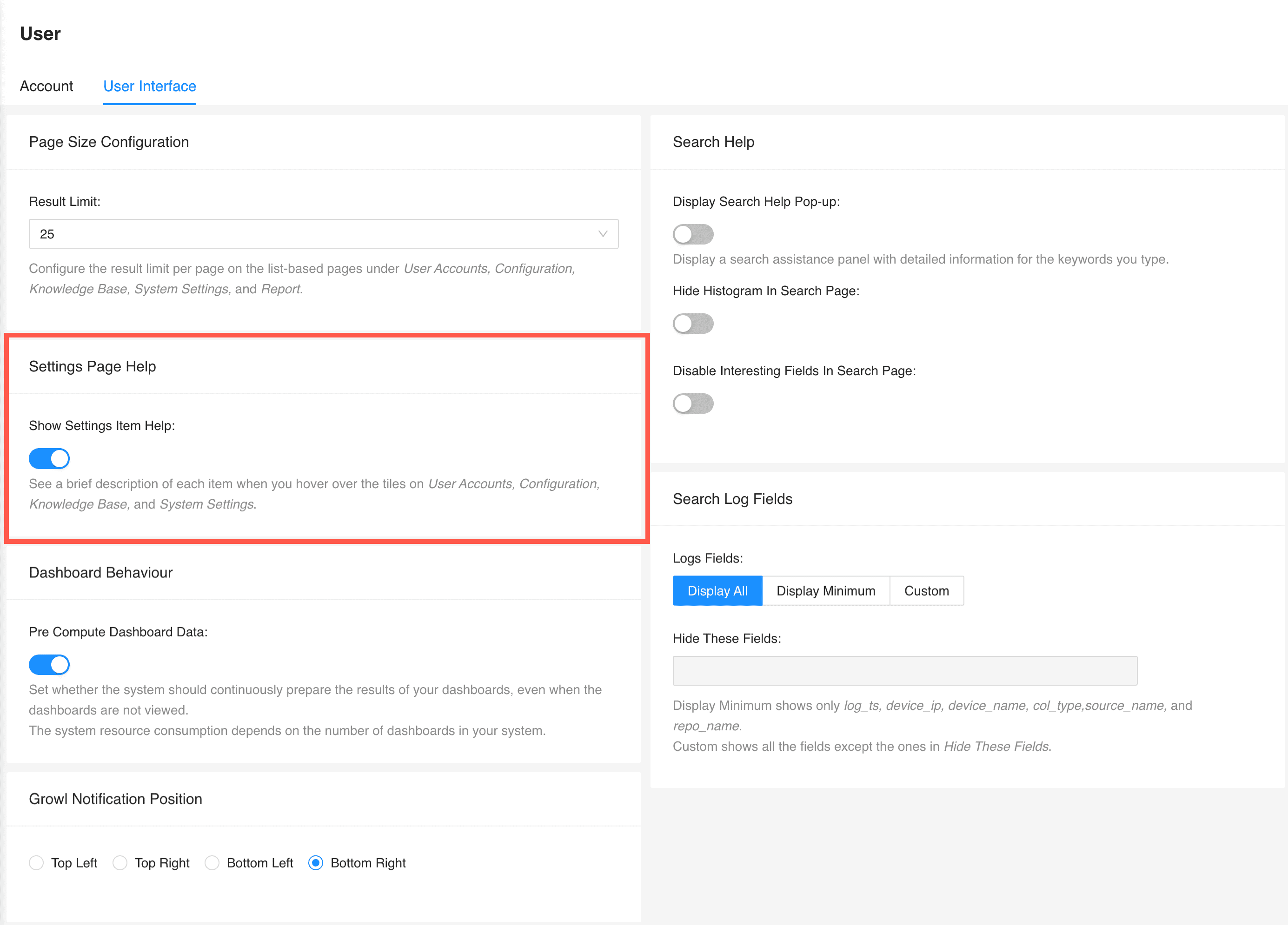The height and width of the screenshot is (926, 1288).
Task: Switch to the Account tab
Action: tap(46, 86)
